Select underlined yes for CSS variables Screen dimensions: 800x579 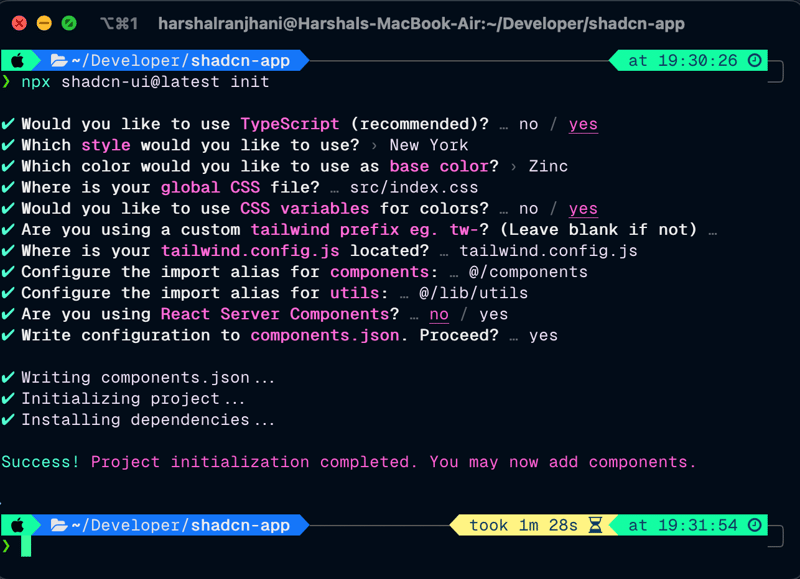pyautogui.click(x=583, y=209)
